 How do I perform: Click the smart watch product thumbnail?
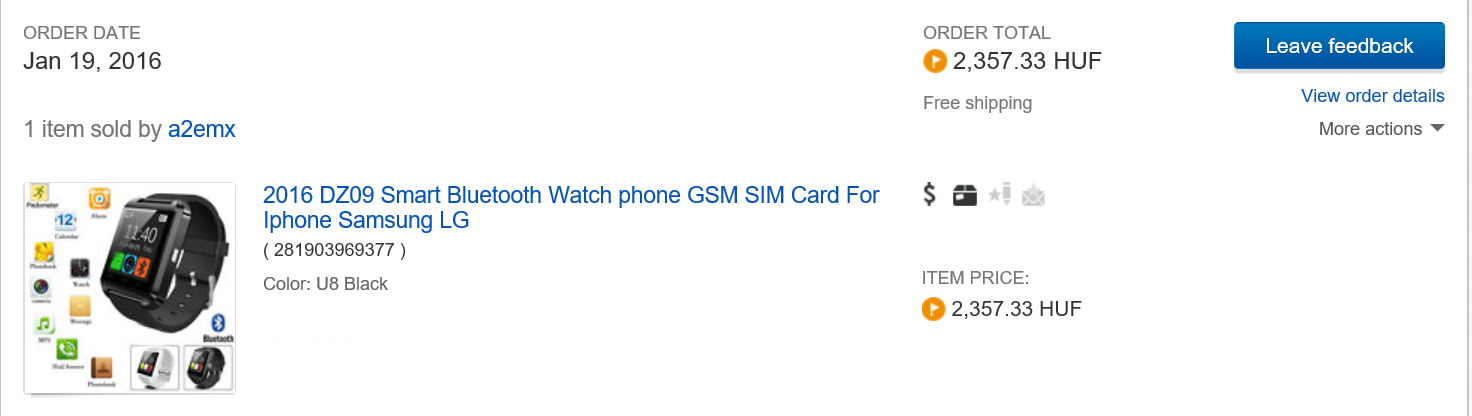(x=130, y=288)
